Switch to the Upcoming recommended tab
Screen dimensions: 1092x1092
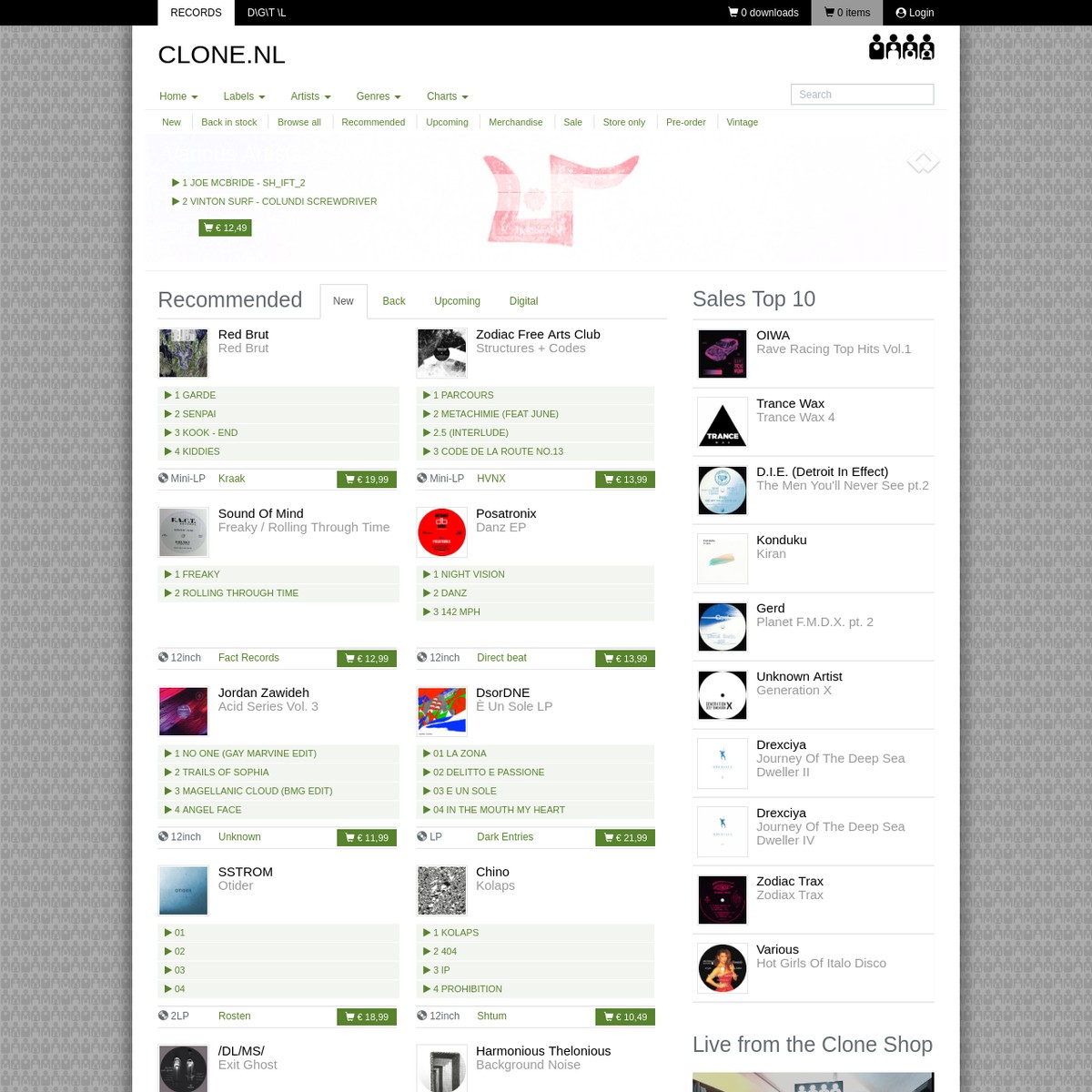coord(457,301)
